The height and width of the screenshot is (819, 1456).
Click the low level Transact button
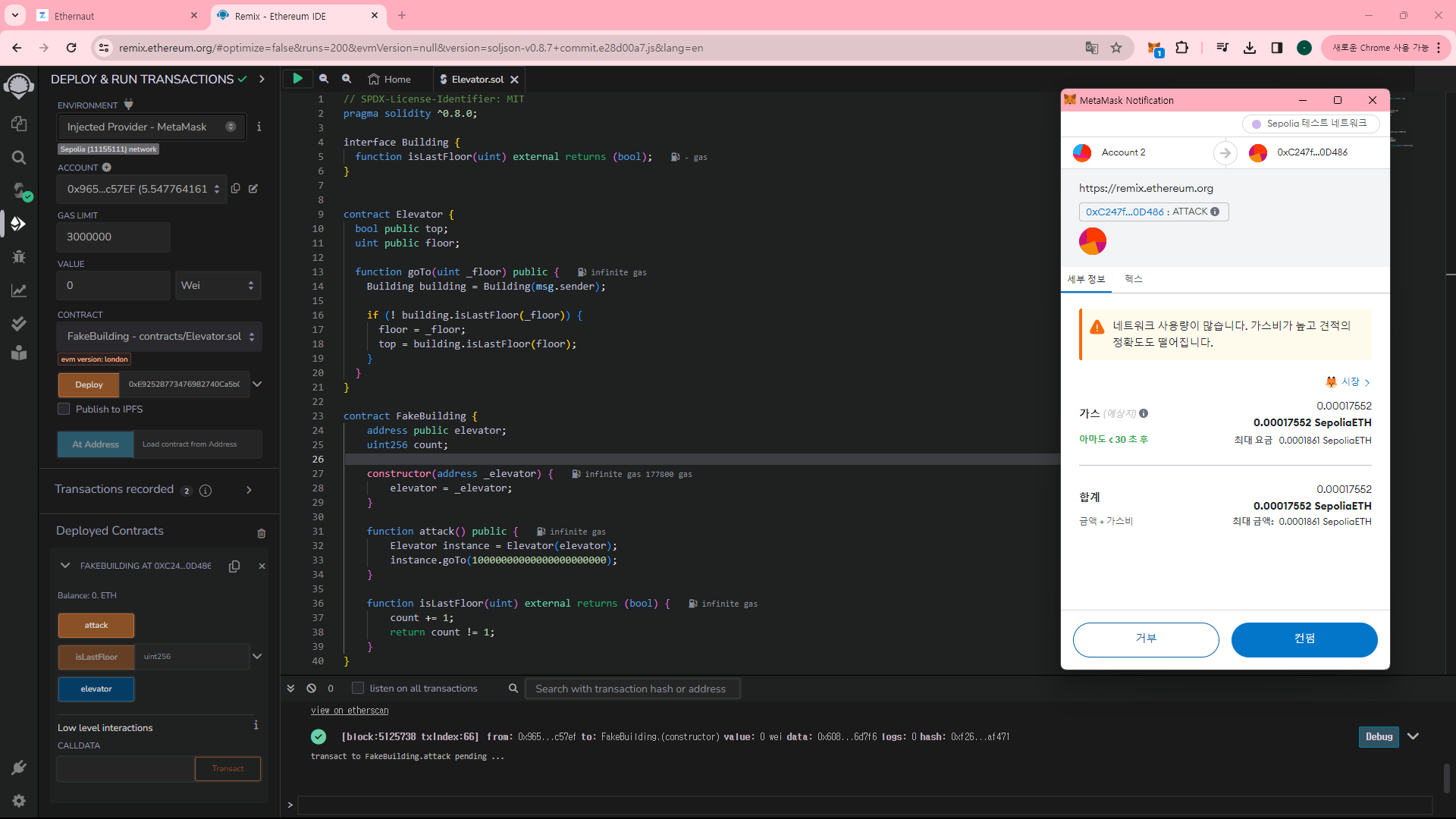point(227,768)
